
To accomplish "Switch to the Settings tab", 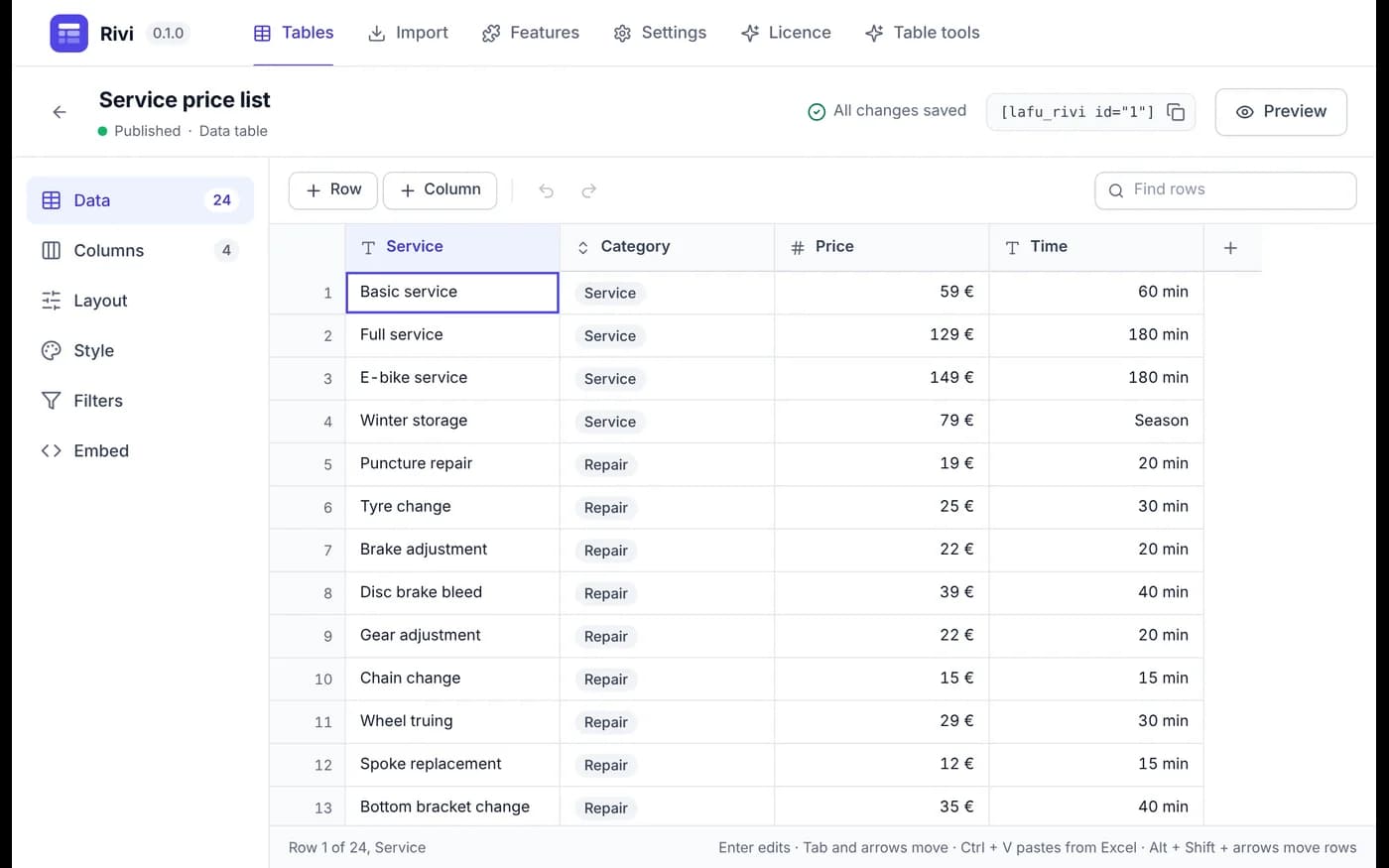I will 660,33.
